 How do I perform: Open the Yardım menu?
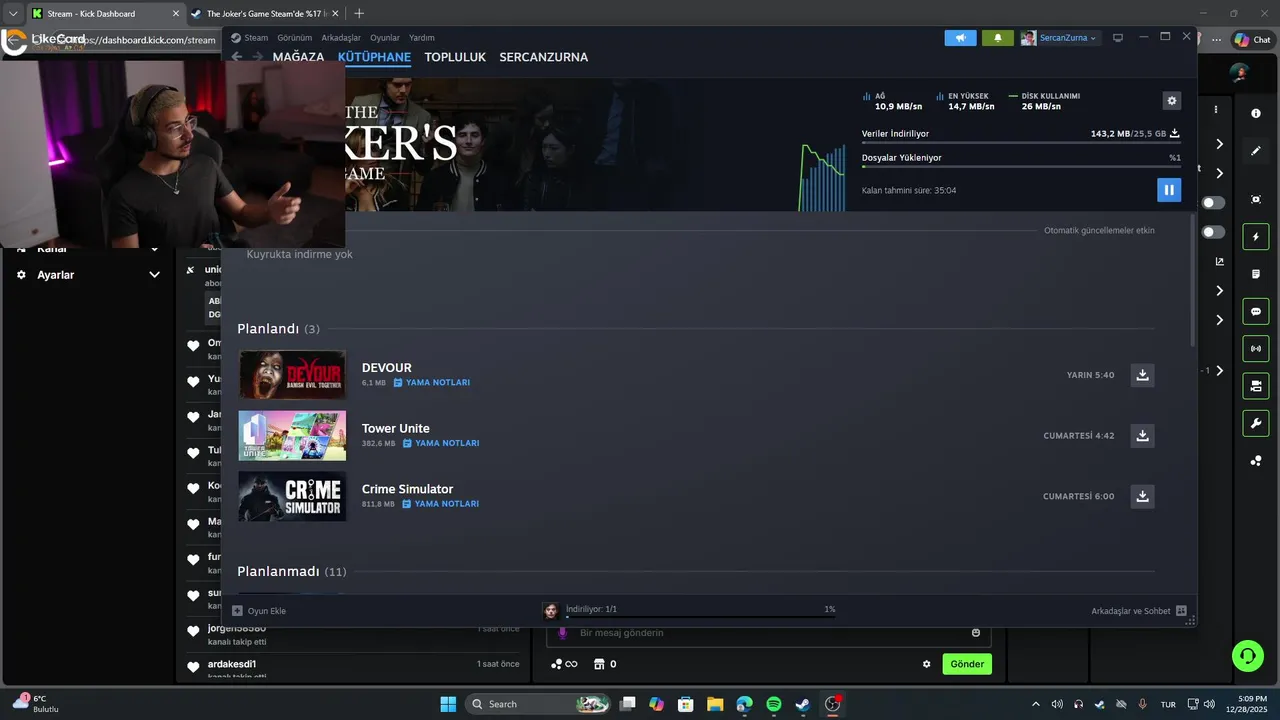tap(422, 38)
